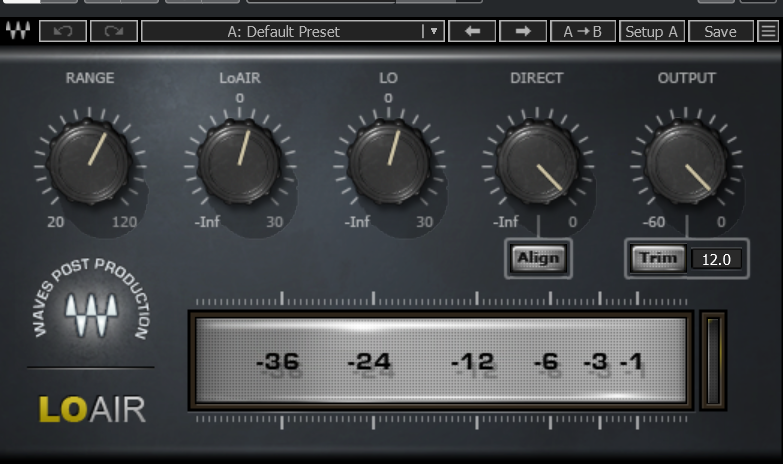Toggle the Setup A button
The width and height of the screenshot is (783, 464).
pyautogui.click(x=652, y=31)
